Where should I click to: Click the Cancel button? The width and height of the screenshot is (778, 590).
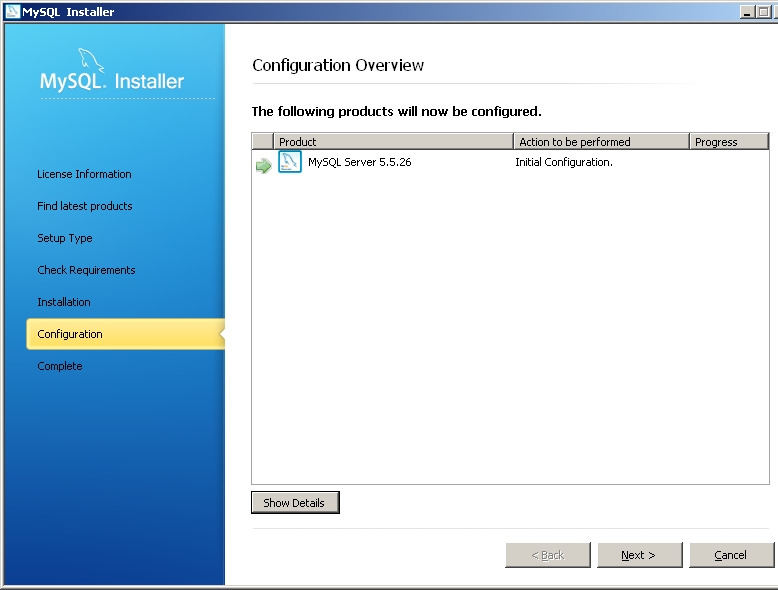click(x=731, y=555)
